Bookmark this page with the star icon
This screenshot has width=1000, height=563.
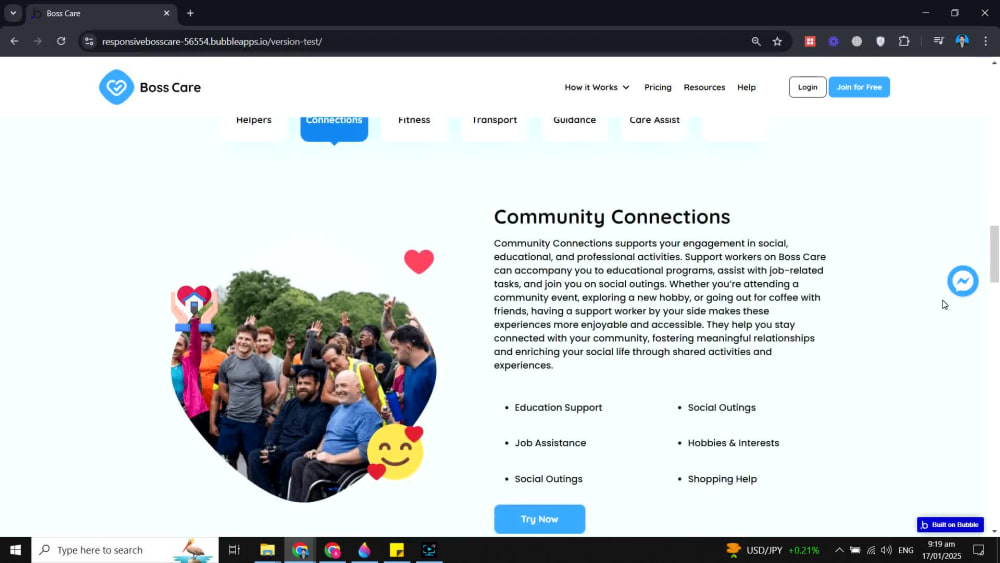pos(777,41)
